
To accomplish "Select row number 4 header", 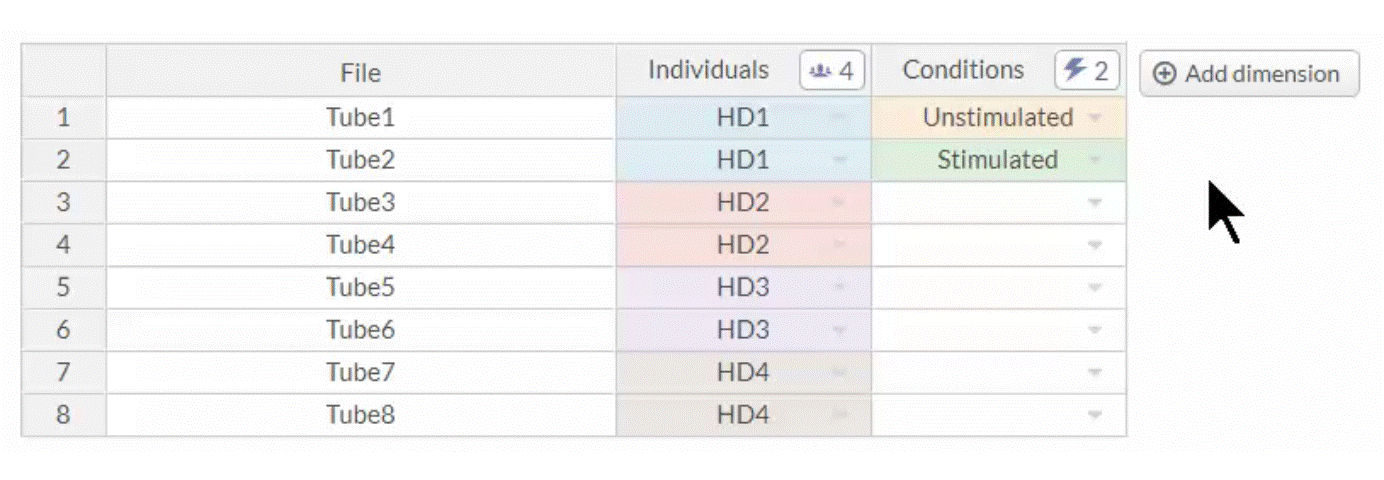I will click(x=63, y=245).
